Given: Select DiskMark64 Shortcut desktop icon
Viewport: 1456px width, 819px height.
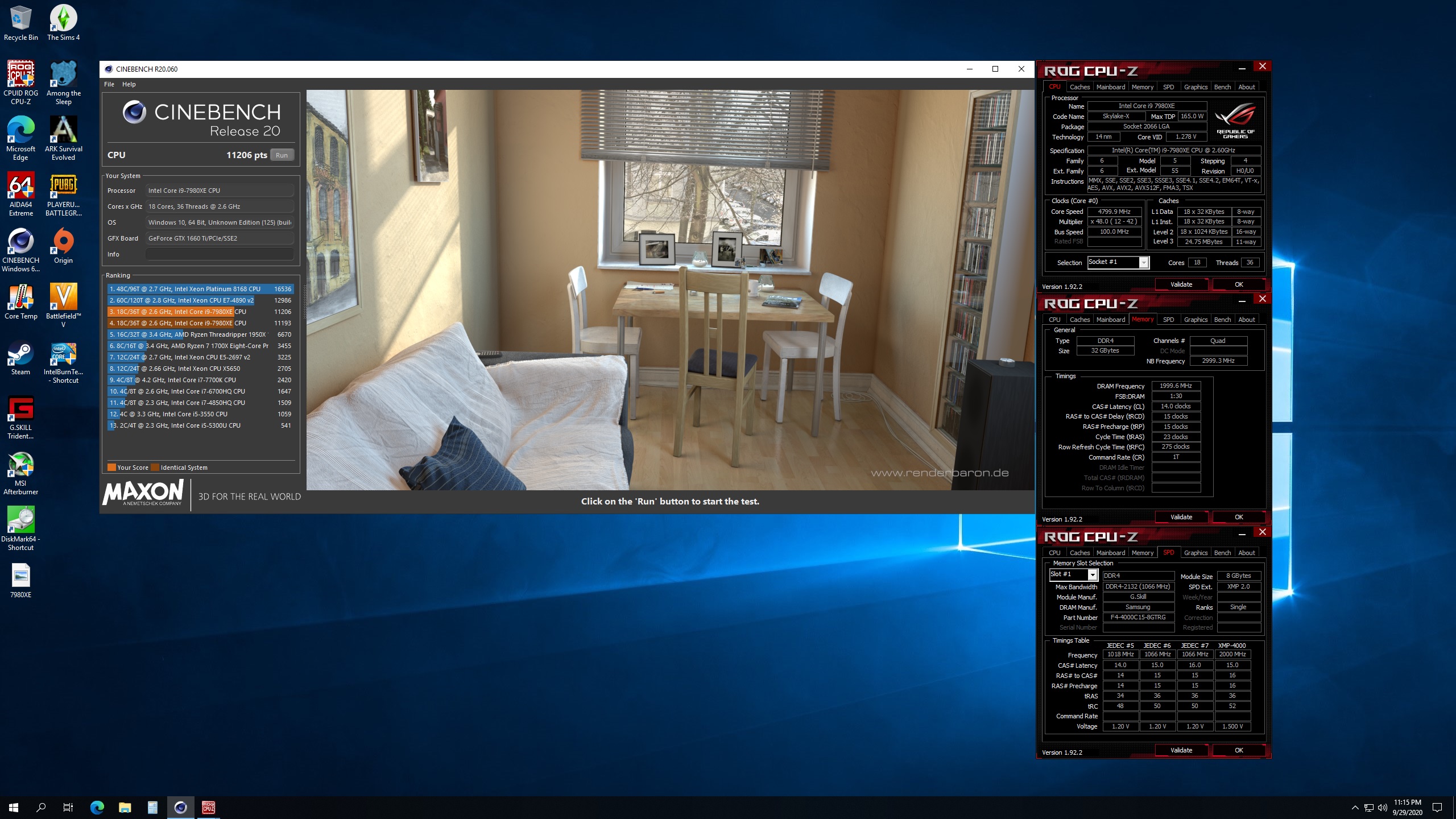Looking at the screenshot, I should click(21, 529).
